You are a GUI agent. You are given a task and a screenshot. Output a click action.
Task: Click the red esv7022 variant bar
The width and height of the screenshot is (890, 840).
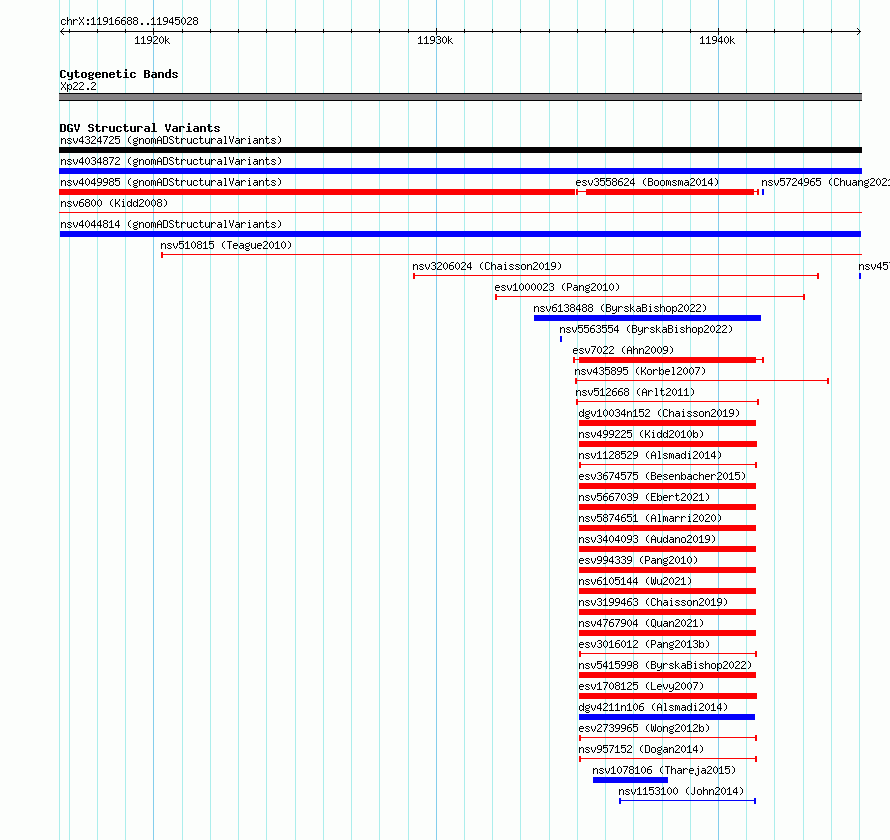tap(668, 360)
